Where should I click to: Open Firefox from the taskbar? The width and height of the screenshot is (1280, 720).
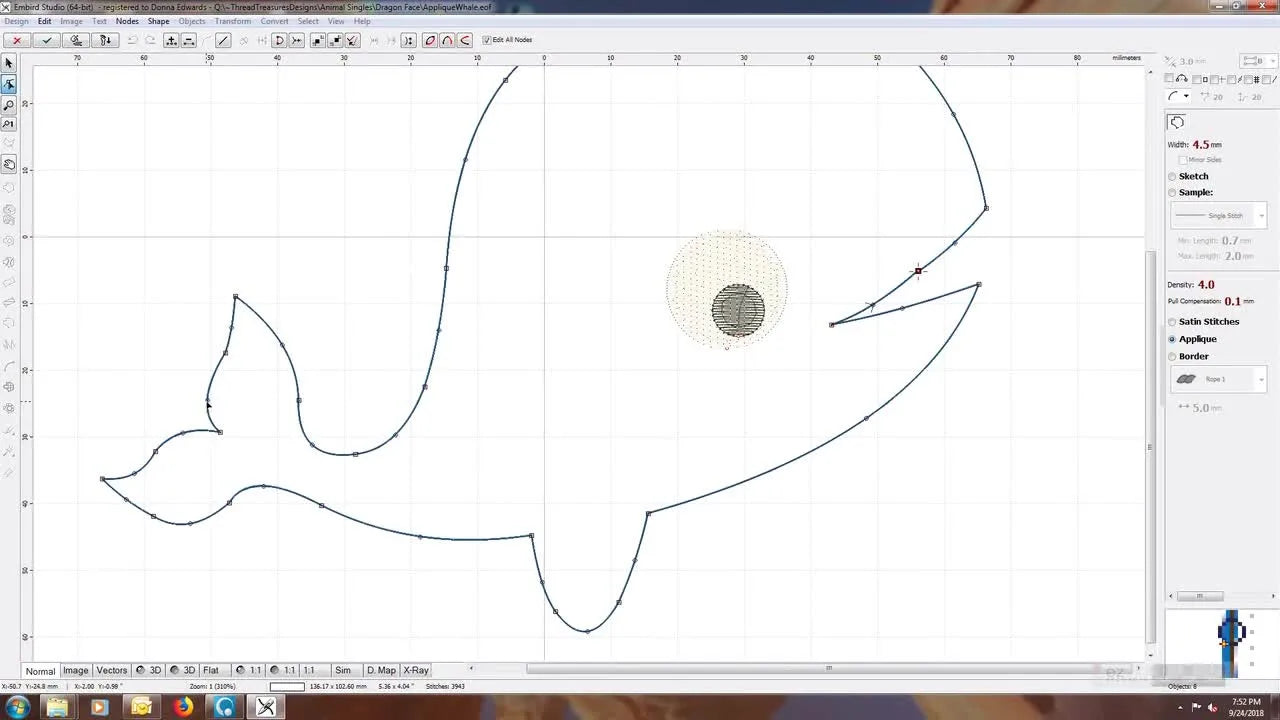click(x=183, y=707)
